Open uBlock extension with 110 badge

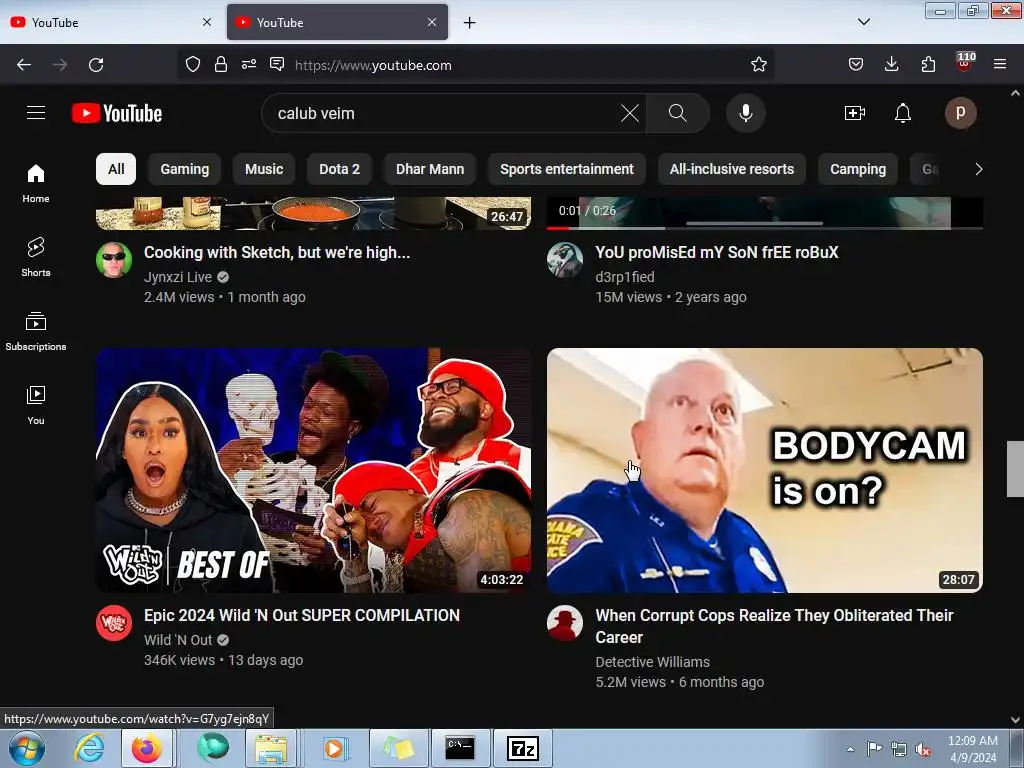[x=965, y=63]
